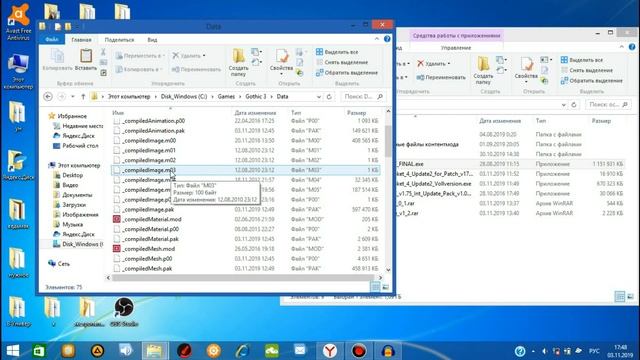Click the cut scissors icon in clipboard group
This screenshot has width=640, height=360.
pos(103,52)
